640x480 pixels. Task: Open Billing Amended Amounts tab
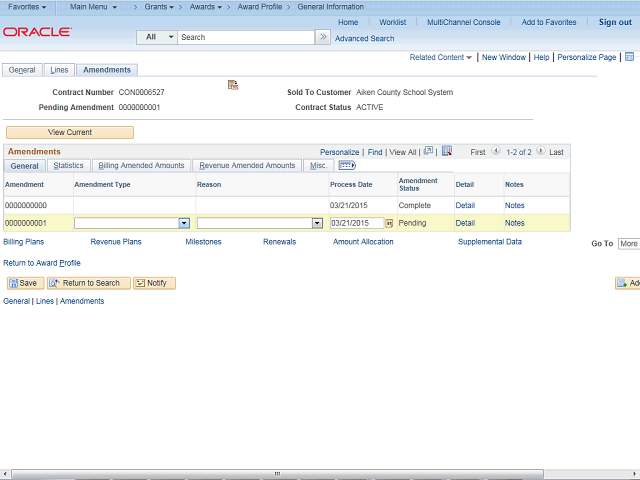[141, 165]
